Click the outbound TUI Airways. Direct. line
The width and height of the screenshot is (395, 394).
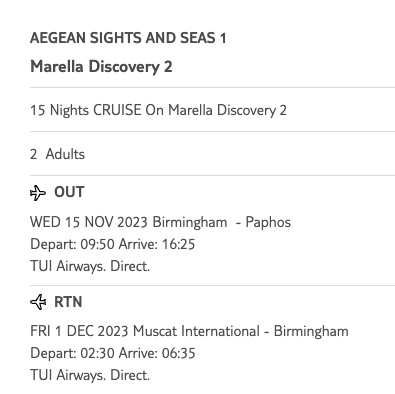pyautogui.click(x=90, y=266)
